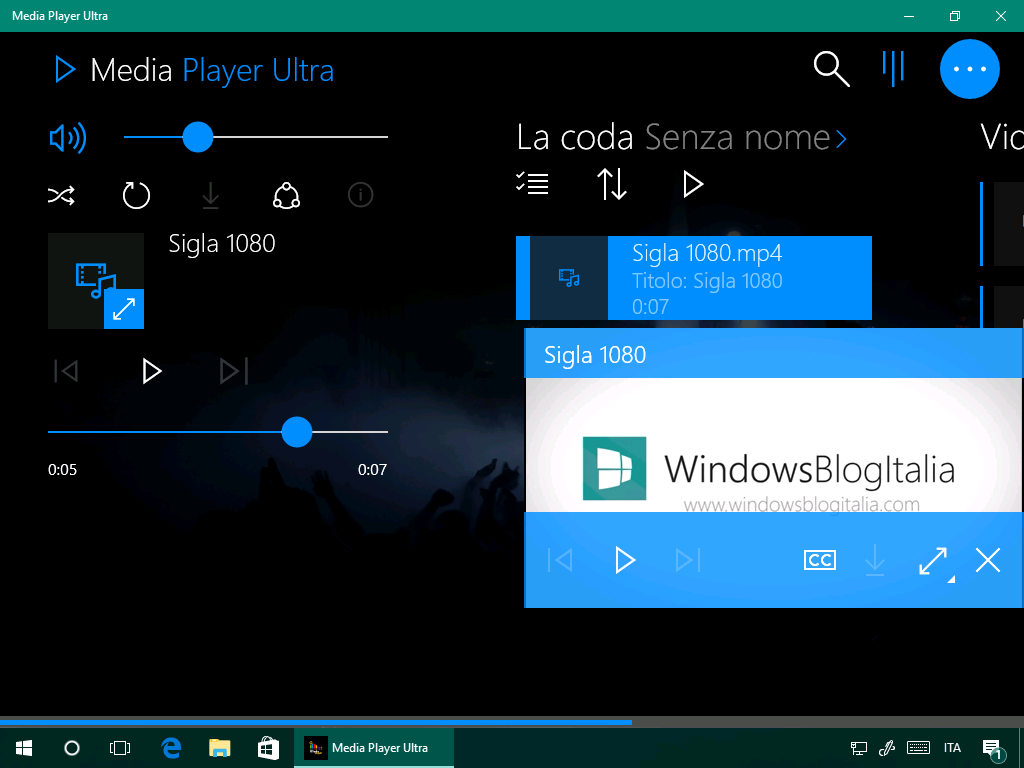
Task: Adjust the volume slider handle
Action: 197,137
